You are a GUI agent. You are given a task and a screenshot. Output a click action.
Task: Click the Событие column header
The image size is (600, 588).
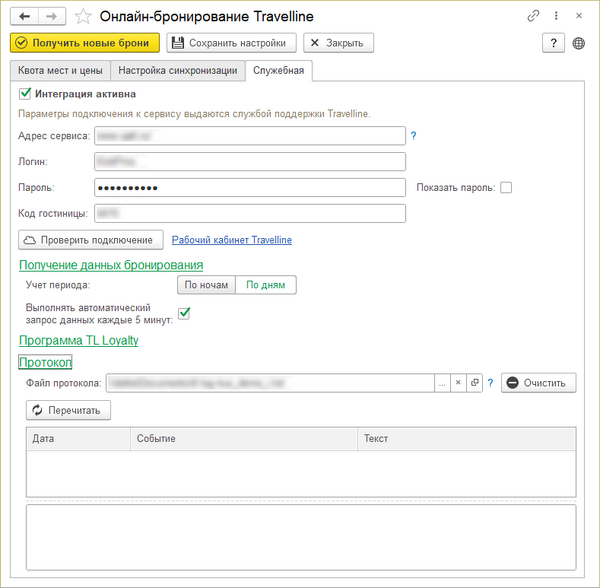pyautogui.click(x=244, y=439)
